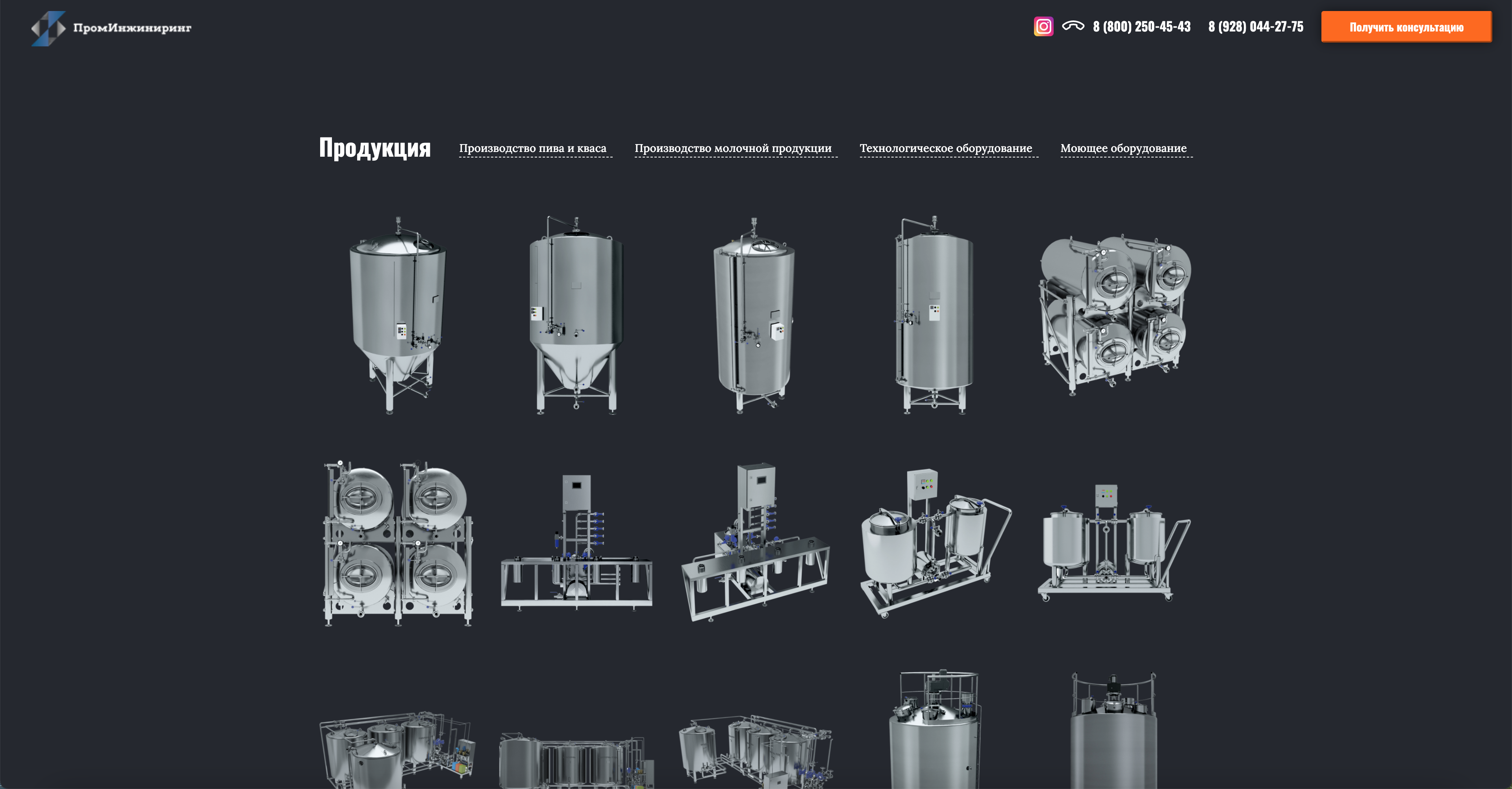
Task: Open third tall cylindrical tank thumbnail
Action: (x=754, y=315)
